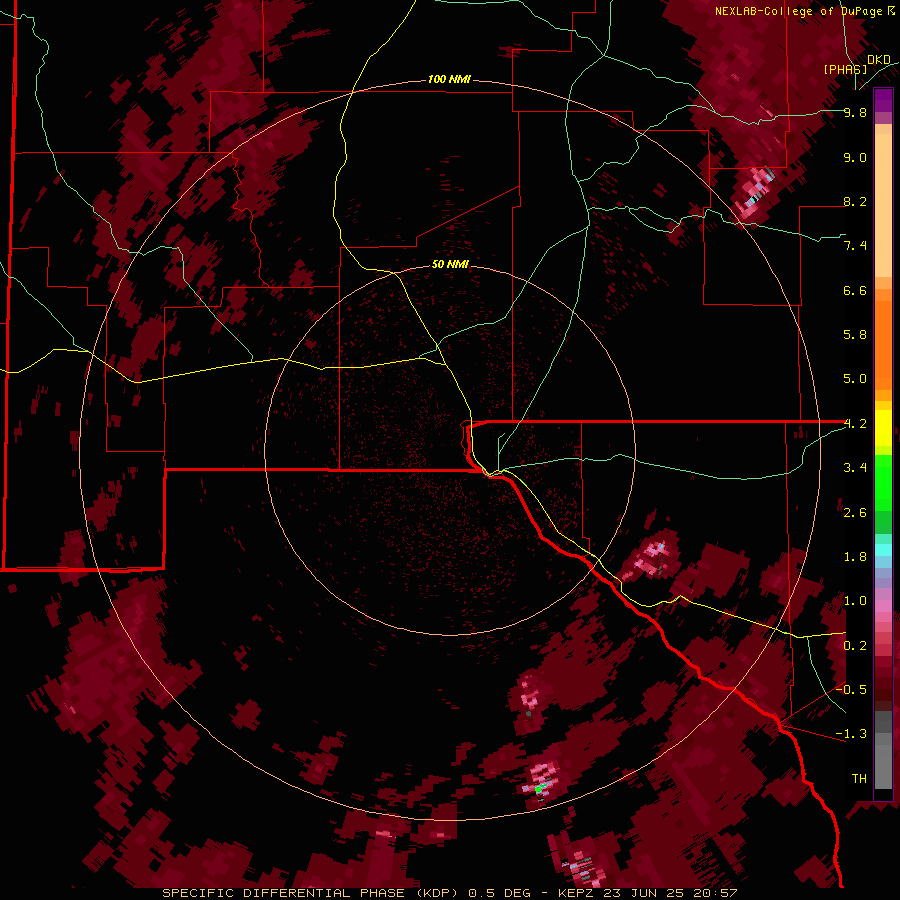Image resolution: width=900 pixels, height=900 pixels.
Task: Click the 1.8 scale value
Action: [x=855, y=557]
